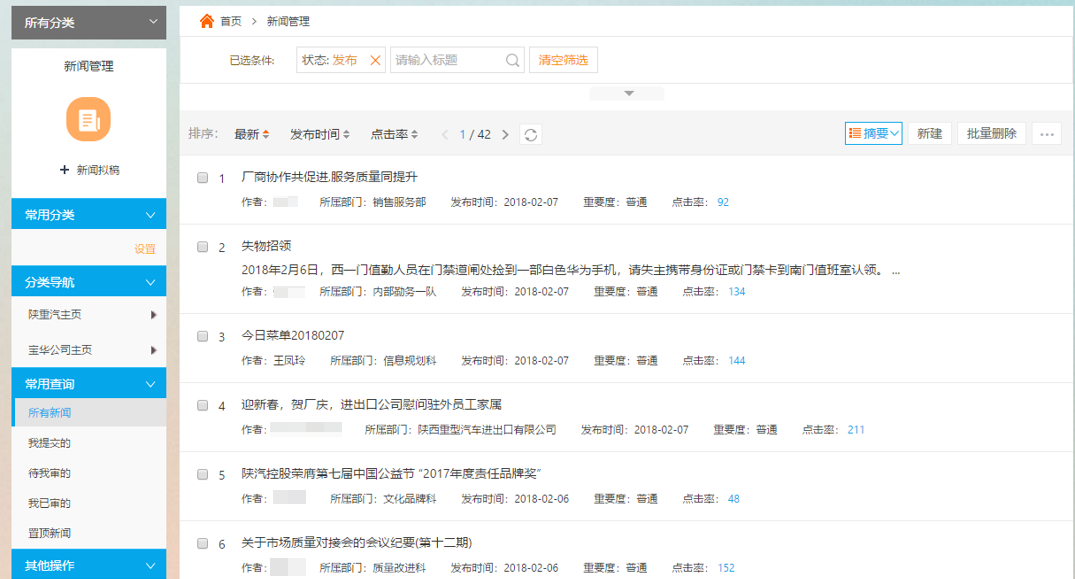The width and height of the screenshot is (1075, 579).
Task: Check the box for news item 1
Action: coord(202,177)
